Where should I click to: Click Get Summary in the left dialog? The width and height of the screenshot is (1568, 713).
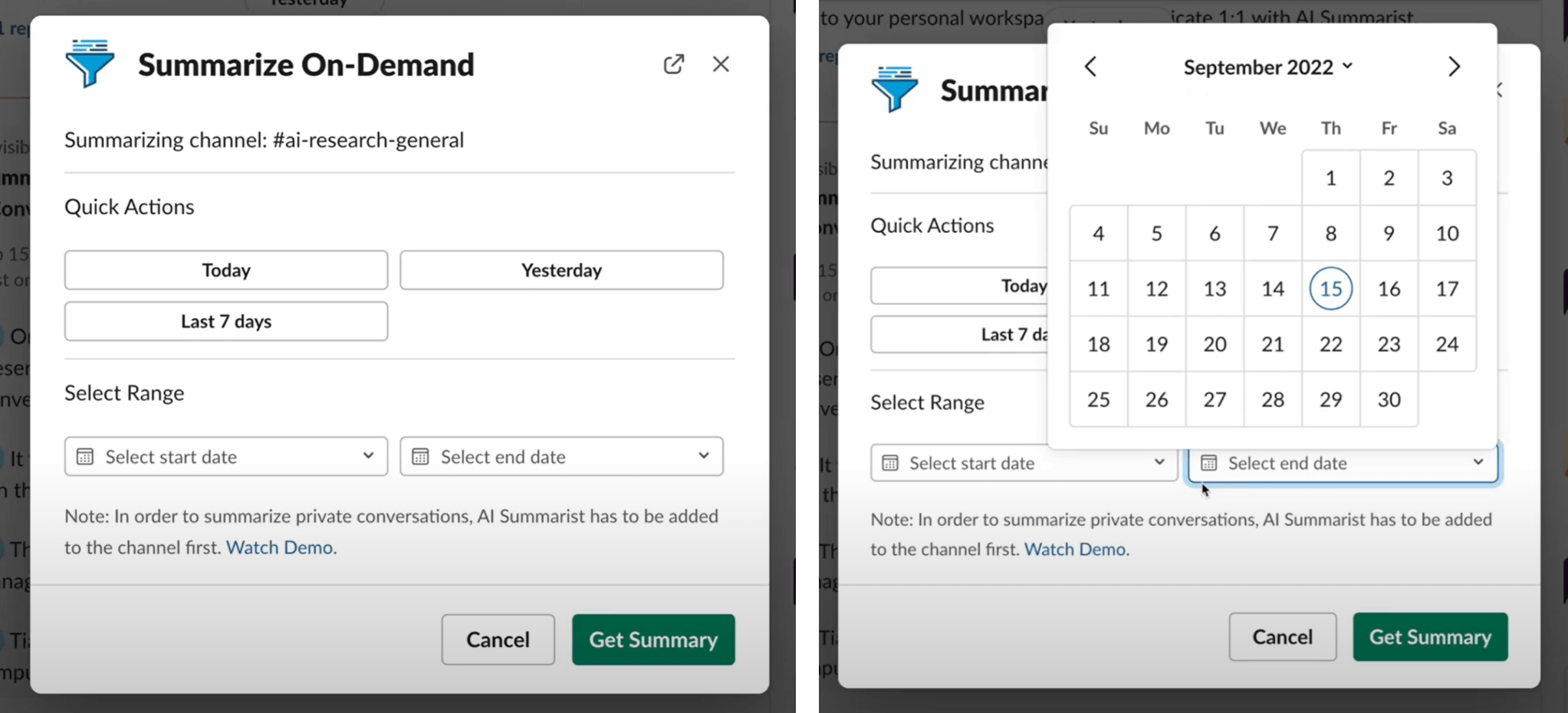[653, 639]
